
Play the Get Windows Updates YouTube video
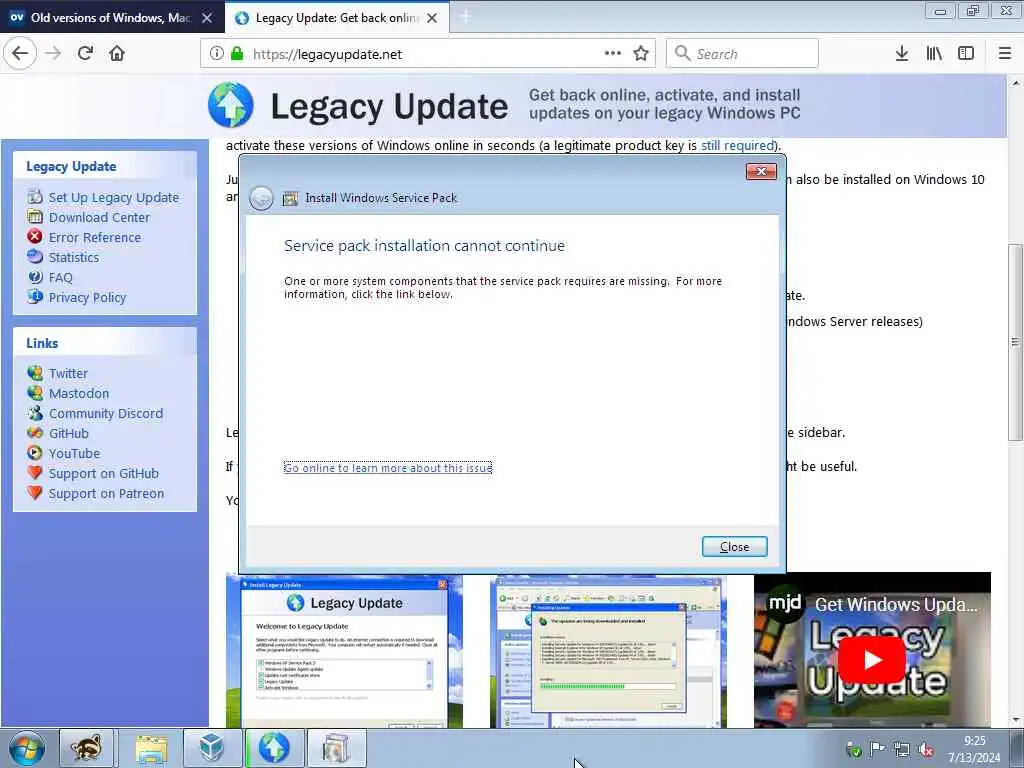click(x=872, y=660)
